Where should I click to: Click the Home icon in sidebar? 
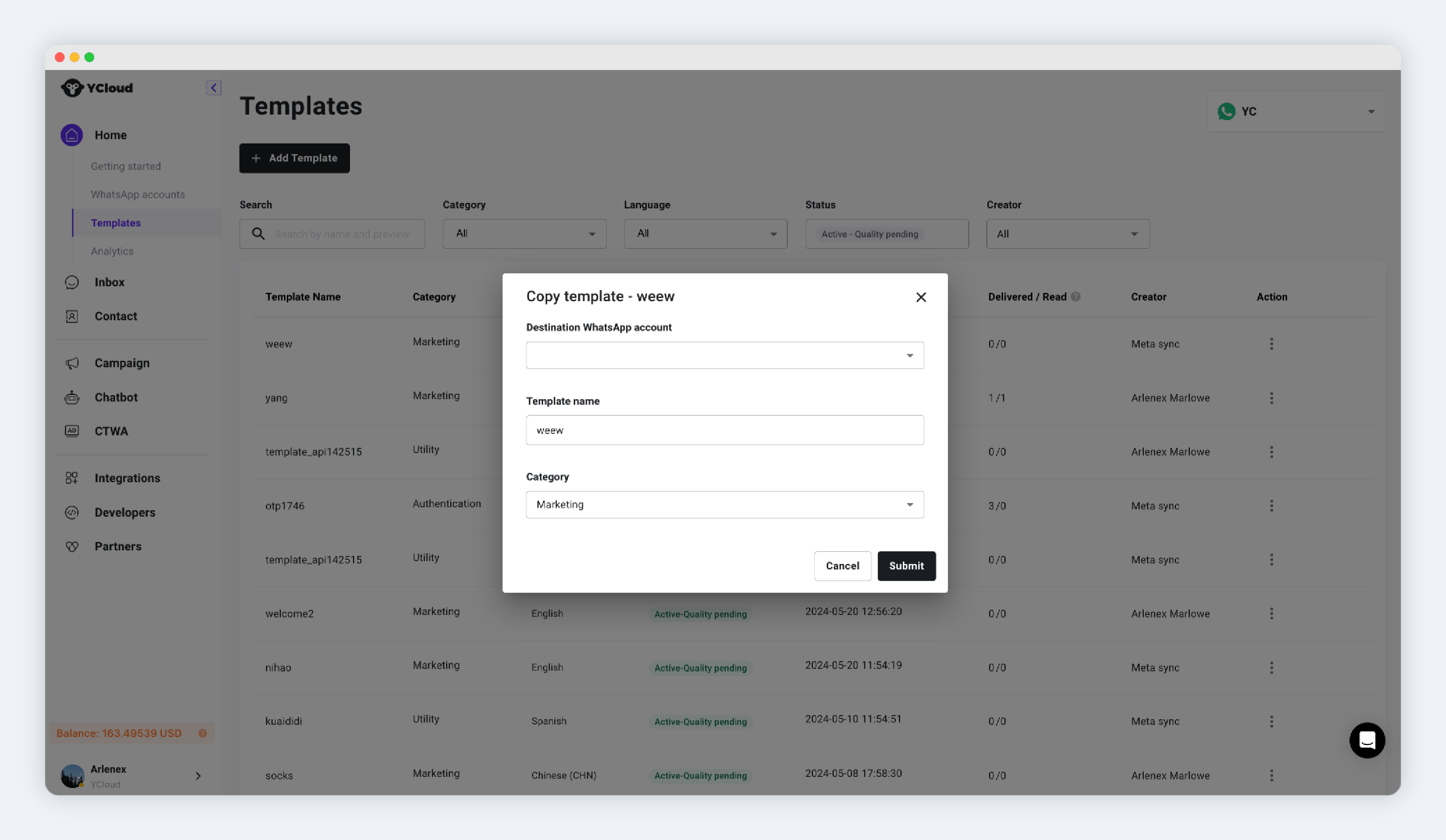(72, 135)
